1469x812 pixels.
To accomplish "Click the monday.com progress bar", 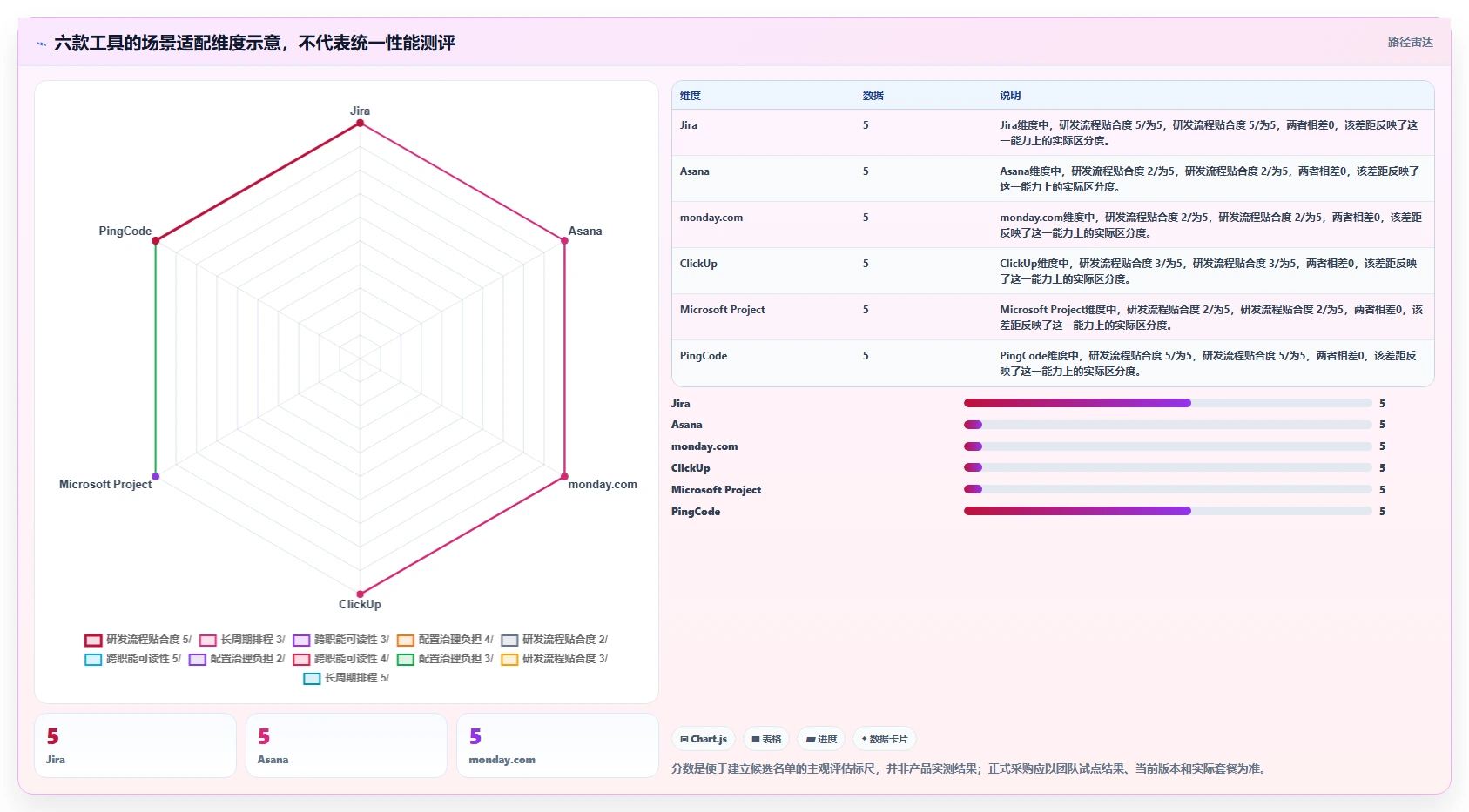I will click(x=1168, y=446).
